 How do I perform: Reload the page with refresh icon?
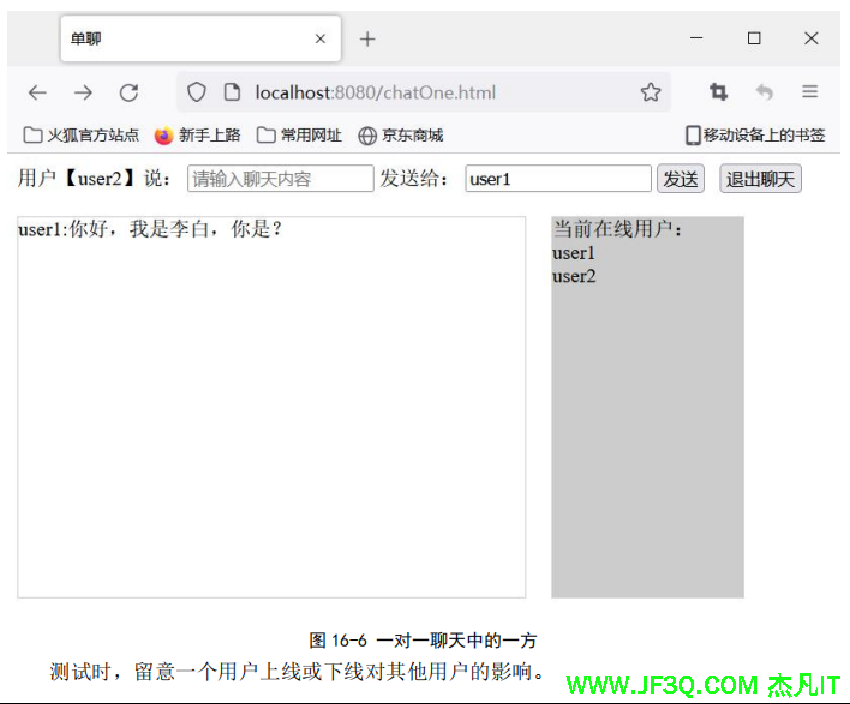point(129,93)
